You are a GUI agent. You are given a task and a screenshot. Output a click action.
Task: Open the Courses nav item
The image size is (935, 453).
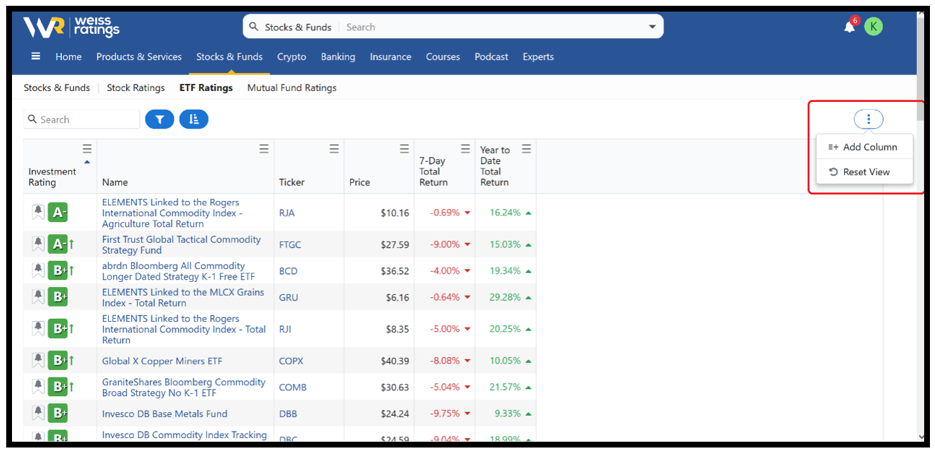[443, 57]
